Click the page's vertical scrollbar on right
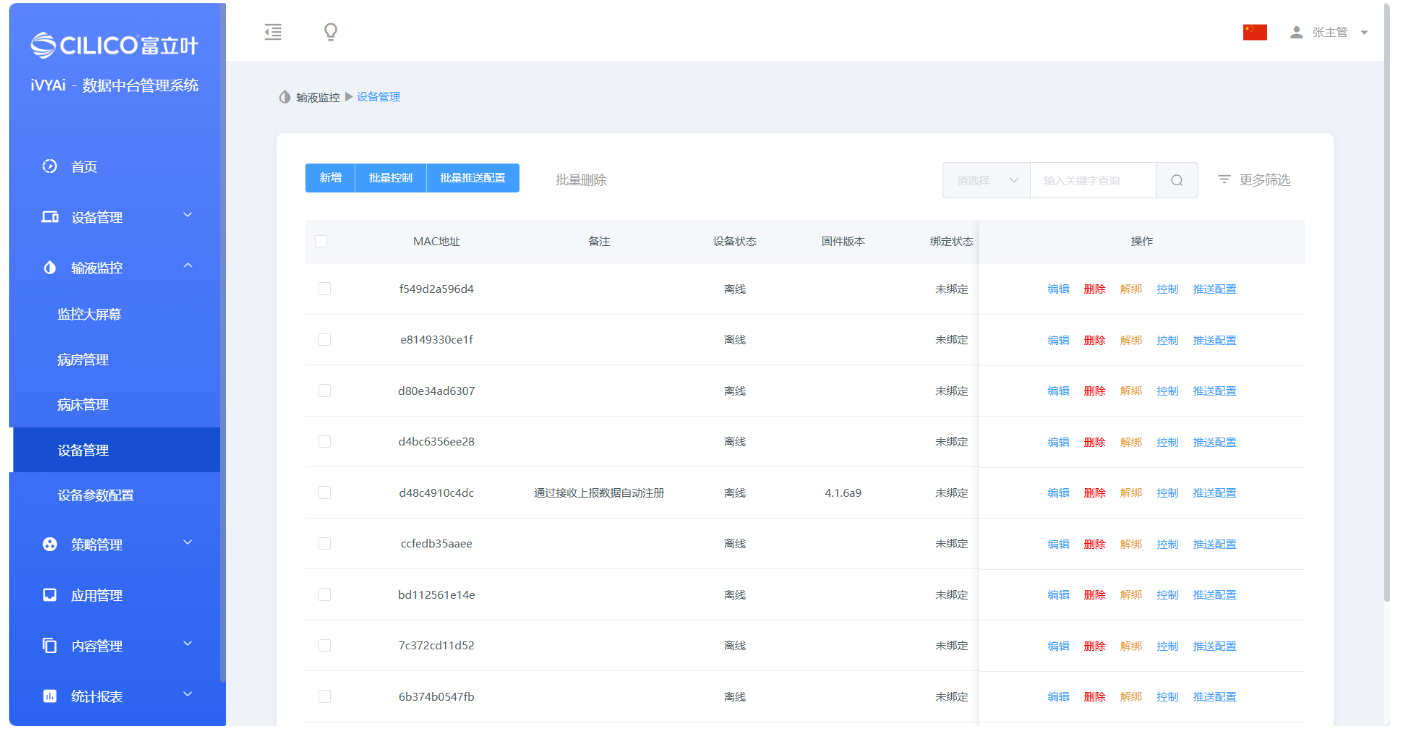 (1385, 300)
